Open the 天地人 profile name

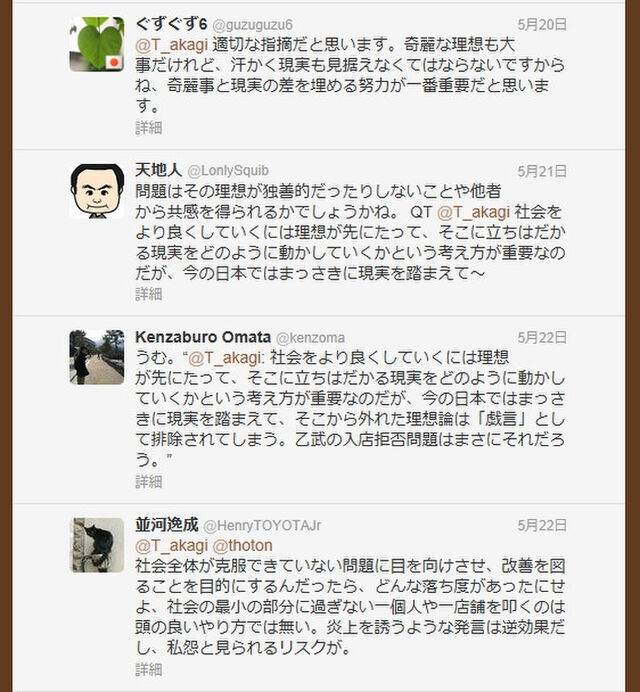pos(158,170)
